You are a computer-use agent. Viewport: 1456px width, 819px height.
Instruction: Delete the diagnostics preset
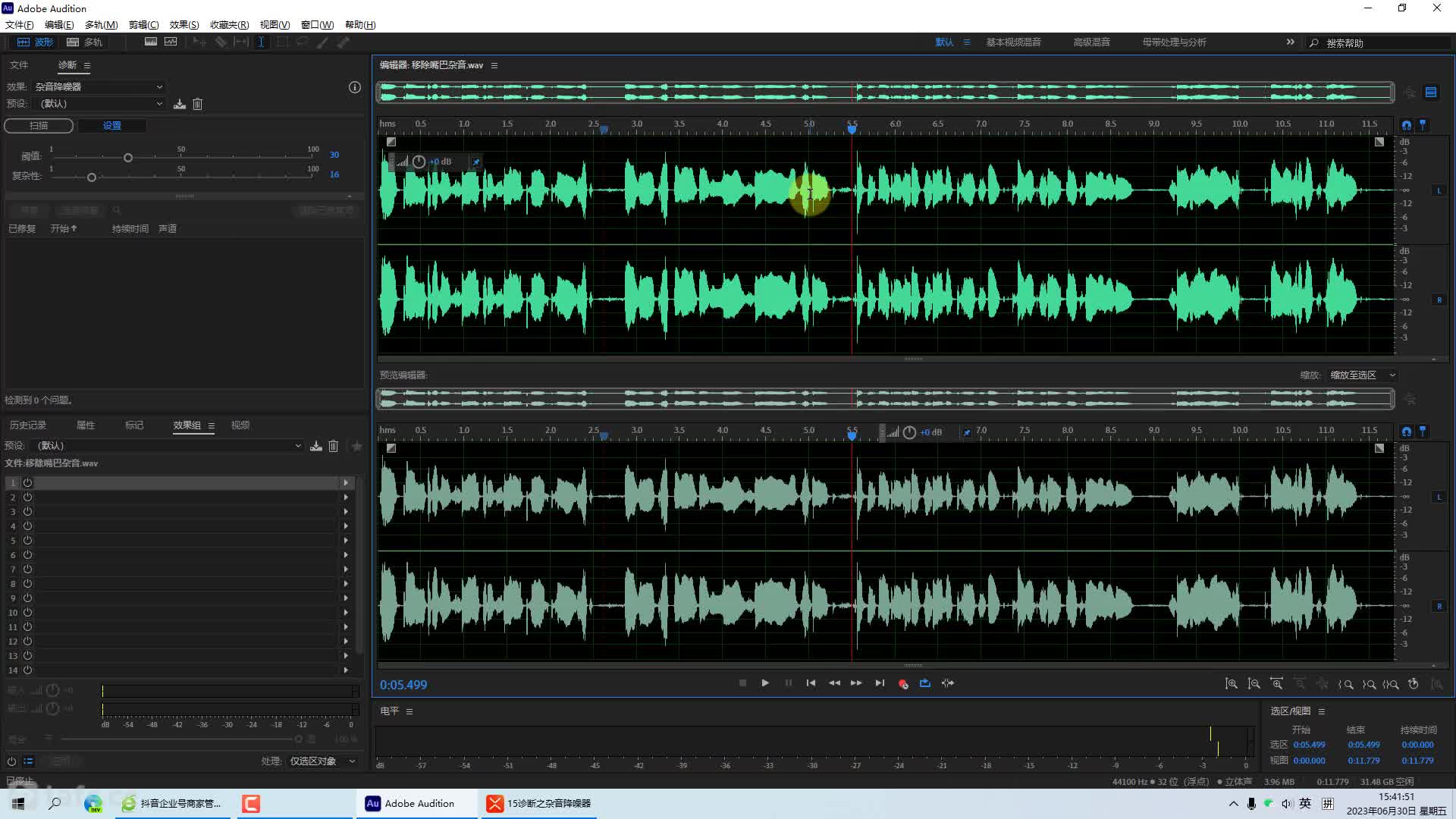[x=197, y=104]
